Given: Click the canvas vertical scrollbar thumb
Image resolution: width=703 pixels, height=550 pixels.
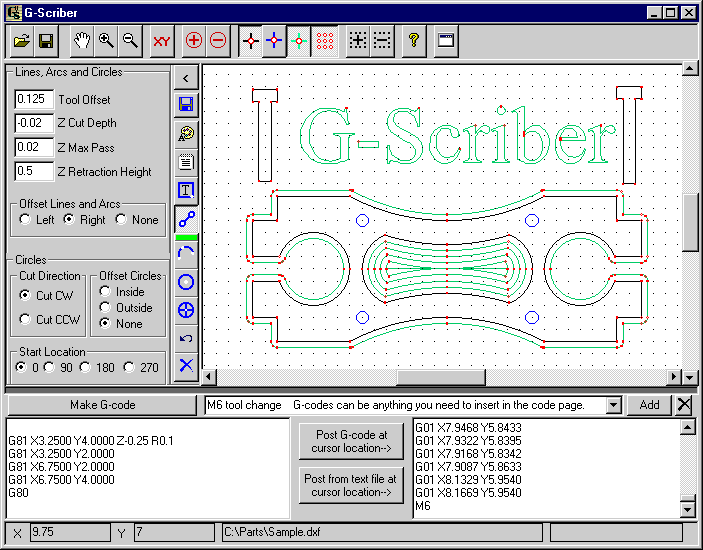Looking at the screenshot, I should pyautogui.click(x=689, y=222).
